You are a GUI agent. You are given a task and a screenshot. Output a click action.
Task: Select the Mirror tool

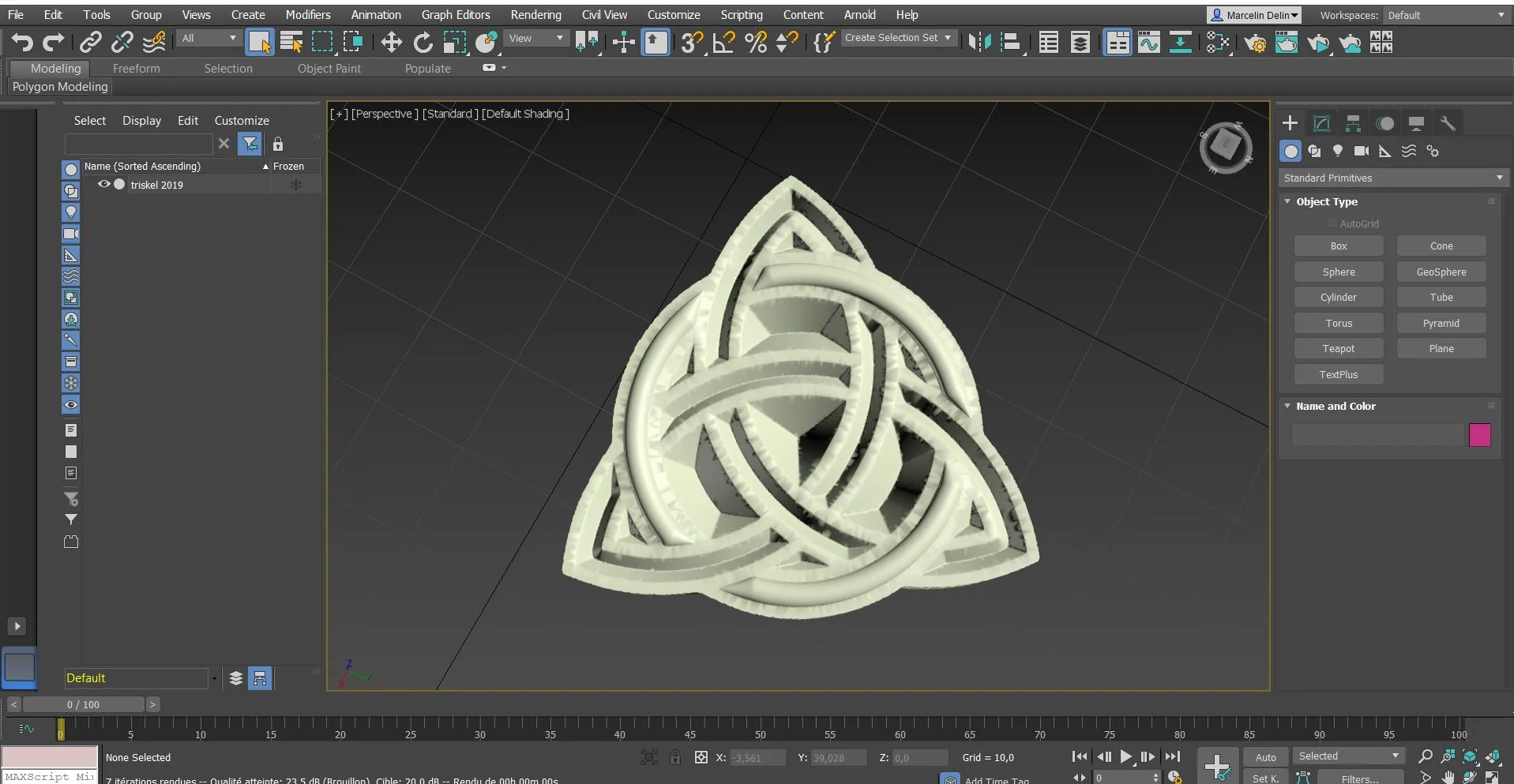tap(979, 42)
